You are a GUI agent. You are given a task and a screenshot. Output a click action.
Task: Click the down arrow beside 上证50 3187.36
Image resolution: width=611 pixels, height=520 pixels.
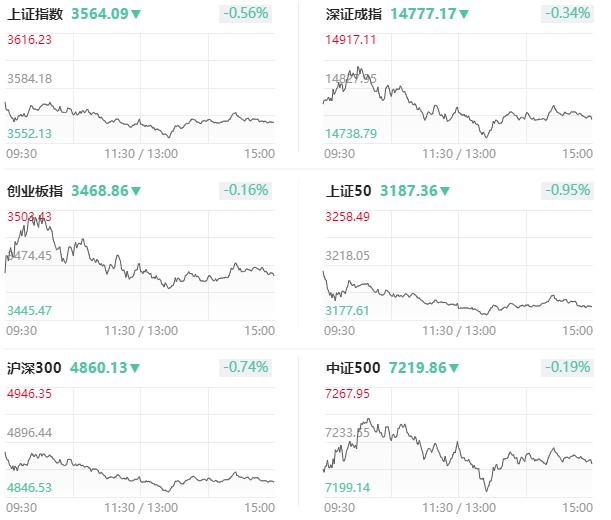445,191
